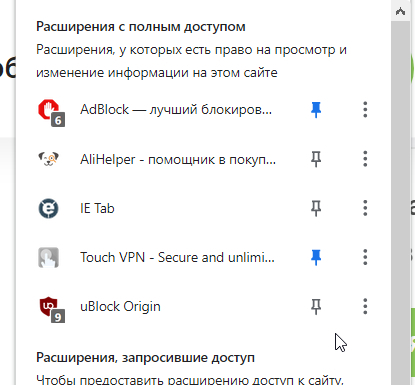Unpin AdBlock from the toolbar

coord(316,110)
